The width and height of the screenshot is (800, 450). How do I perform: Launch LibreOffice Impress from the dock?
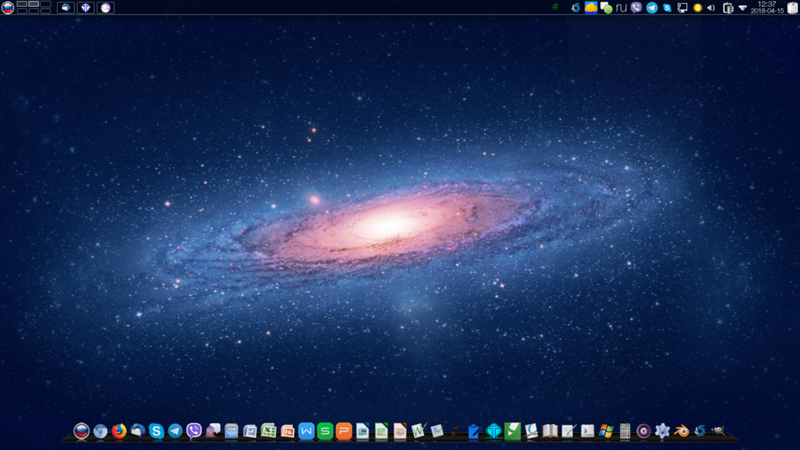(x=400, y=431)
